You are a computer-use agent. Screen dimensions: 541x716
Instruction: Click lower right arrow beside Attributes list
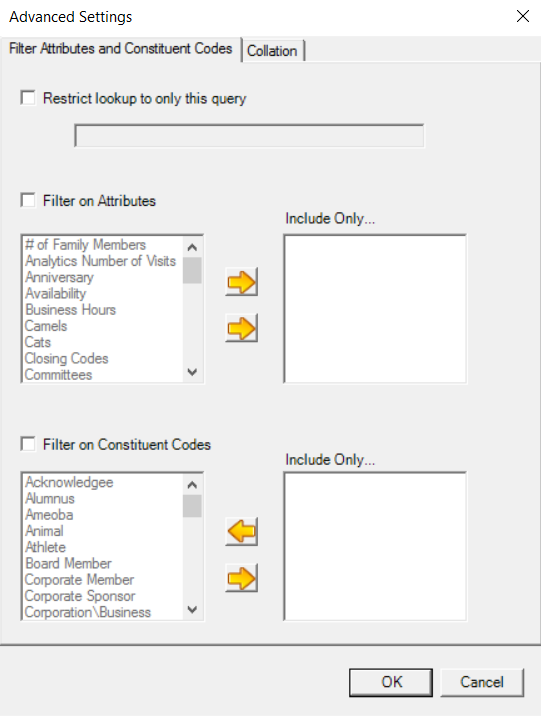click(x=242, y=328)
